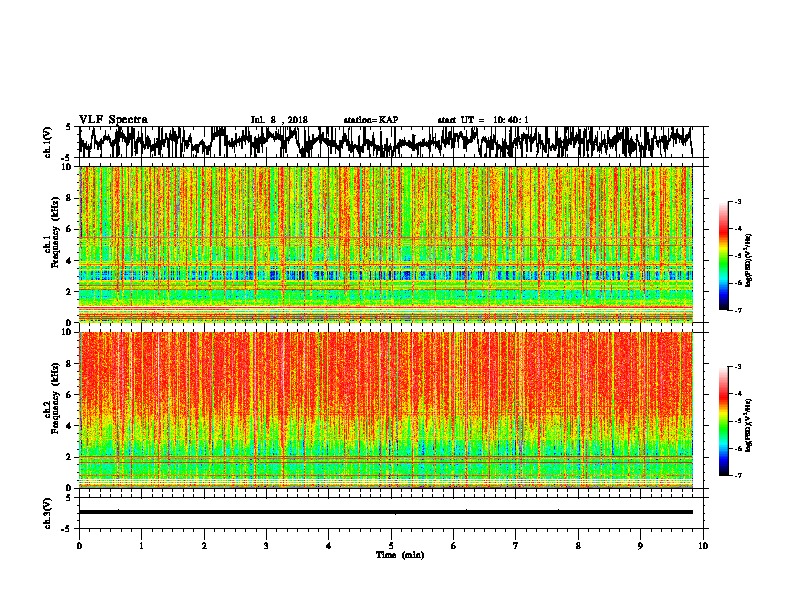Click the "VLF Spectra" plot title
The width and height of the screenshot is (792, 612).
pyautogui.click(x=113, y=120)
